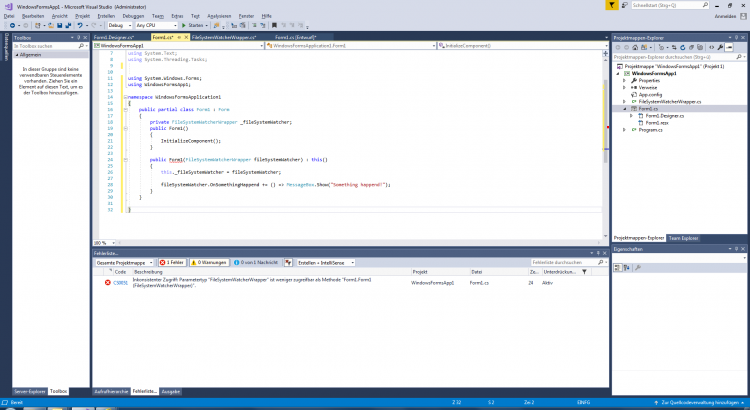The height and width of the screenshot is (410, 750).
Task: Click the navigate backward icon
Action: pos(12,25)
